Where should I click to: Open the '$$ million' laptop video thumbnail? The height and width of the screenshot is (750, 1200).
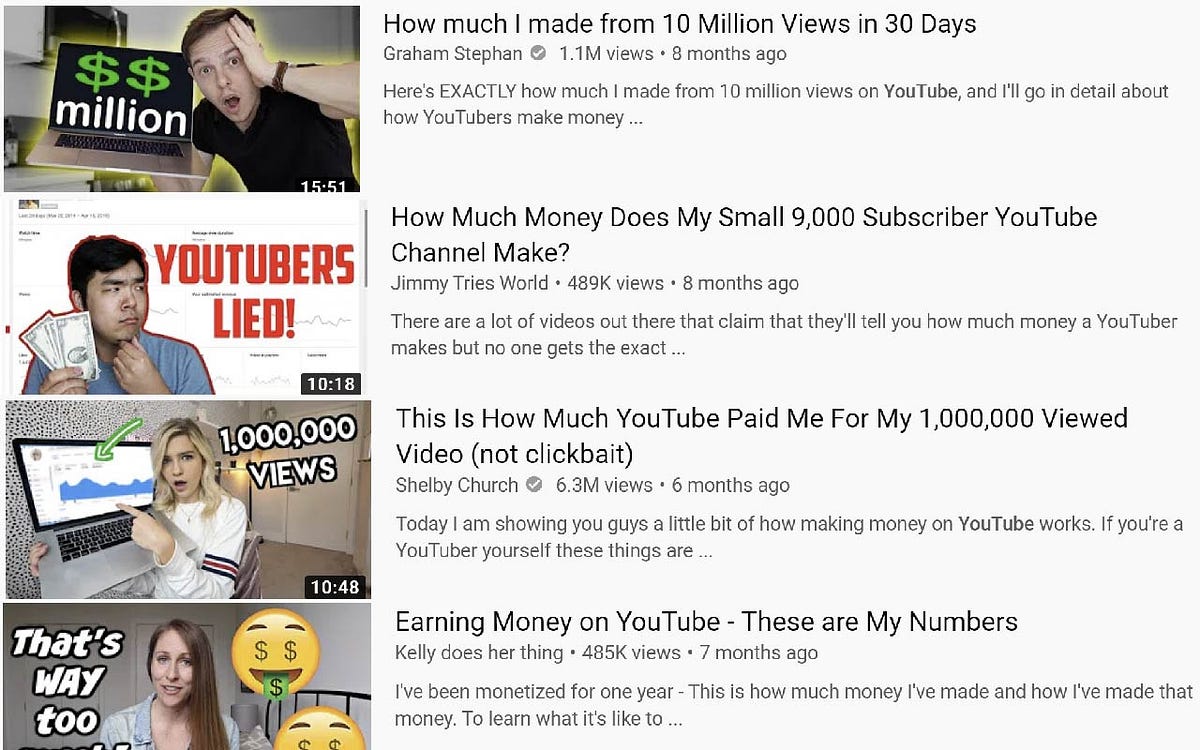coord(181,98)
